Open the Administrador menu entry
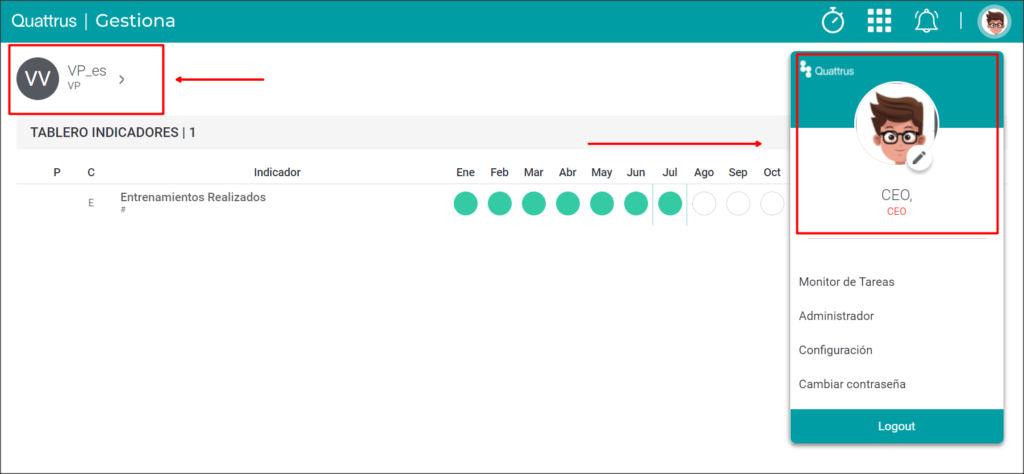Screen dimensions: 1024x474 coord(836,316)
